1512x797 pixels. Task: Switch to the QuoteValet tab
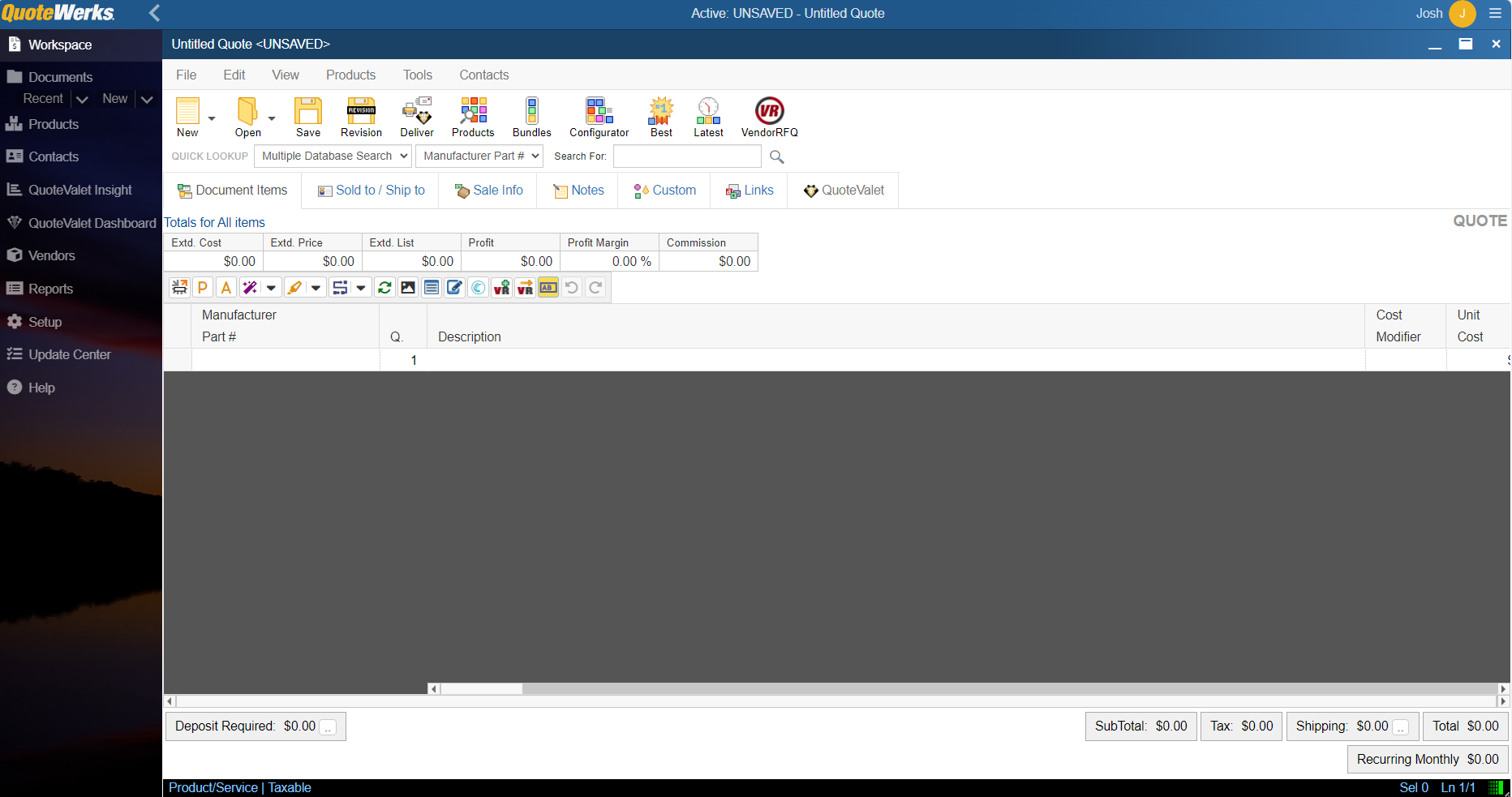844,191
